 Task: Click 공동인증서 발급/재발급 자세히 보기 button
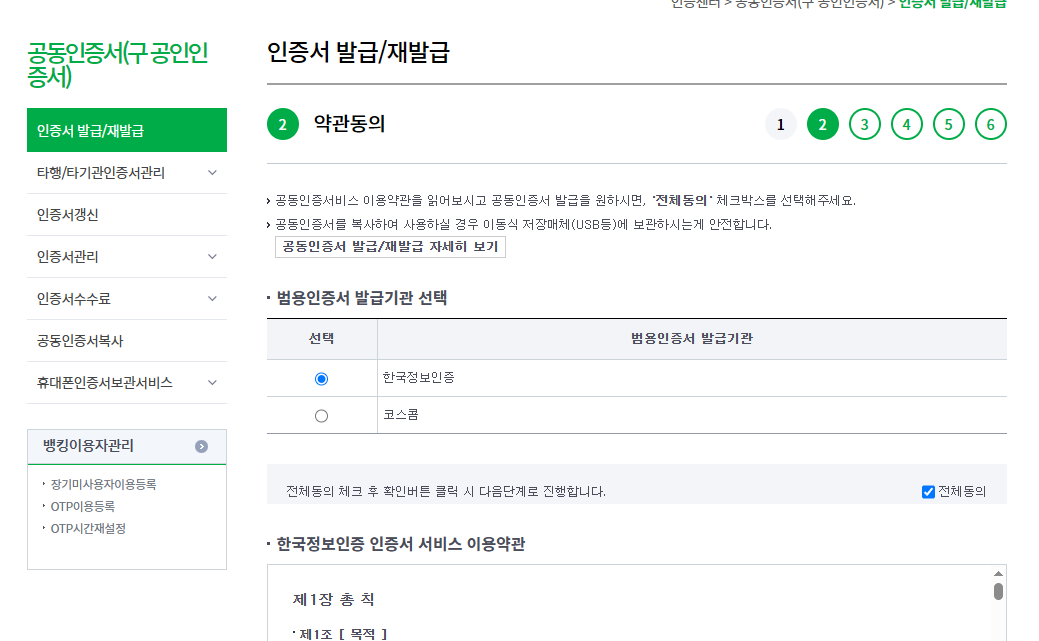(390, 247)
